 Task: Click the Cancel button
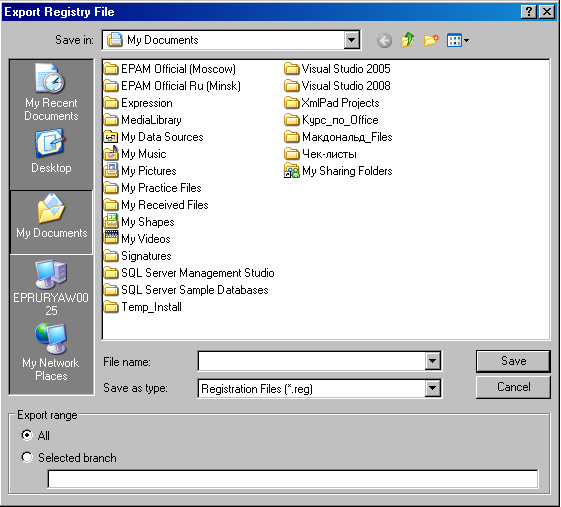click(x=513, y=387)
